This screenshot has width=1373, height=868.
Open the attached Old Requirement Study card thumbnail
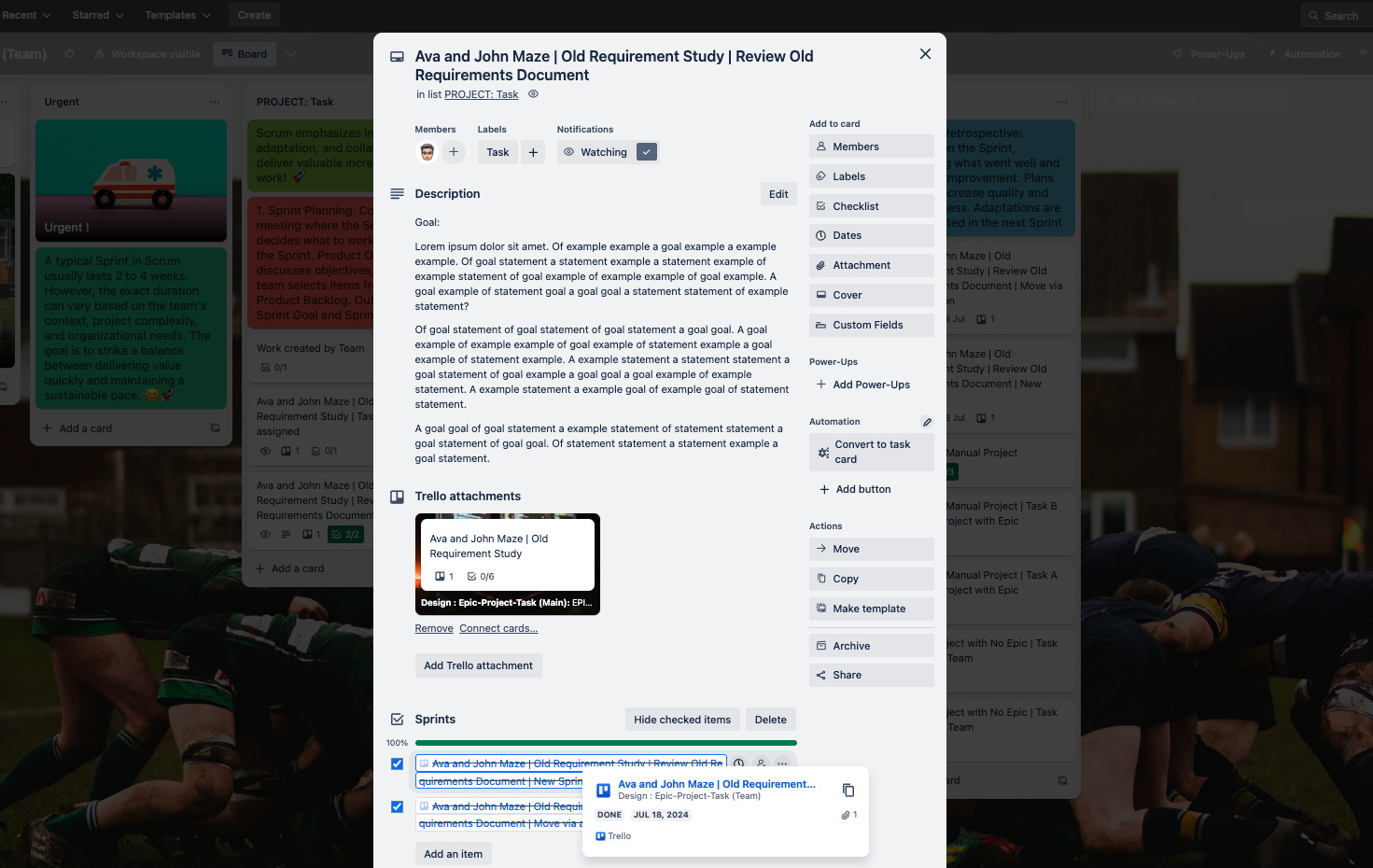tap(507, 564)
